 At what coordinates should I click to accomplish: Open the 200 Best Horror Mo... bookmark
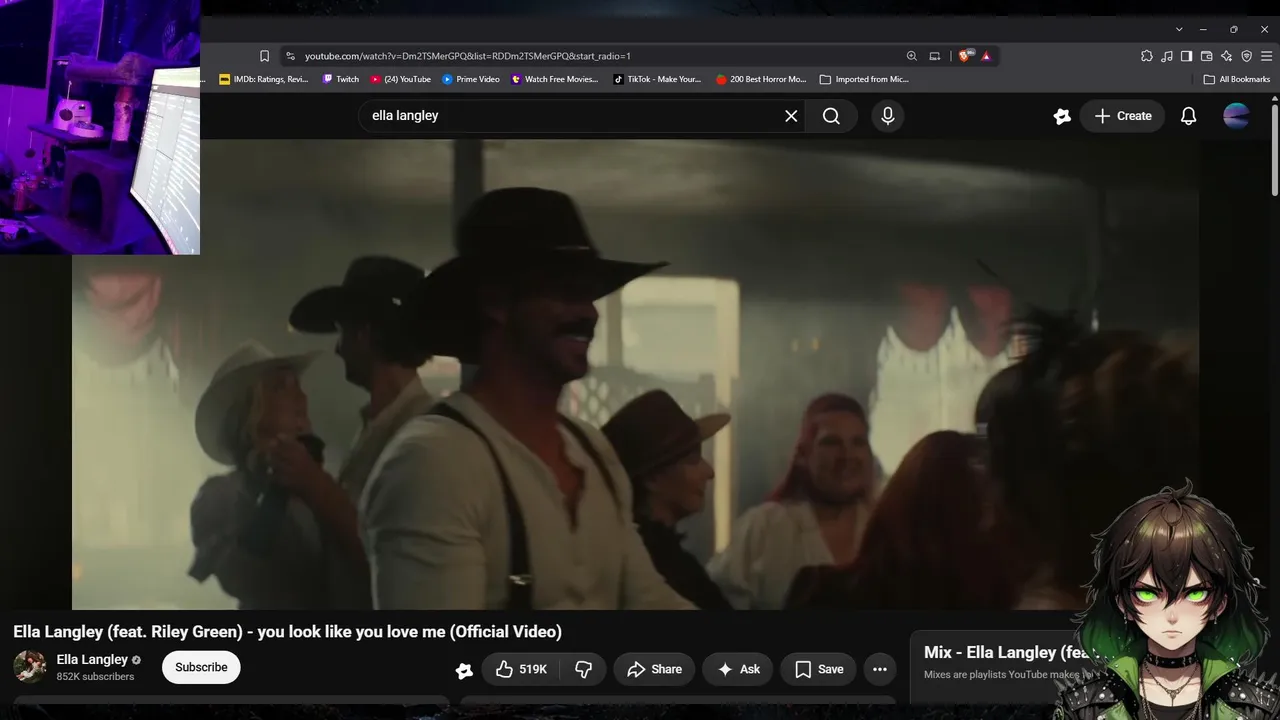761,79
